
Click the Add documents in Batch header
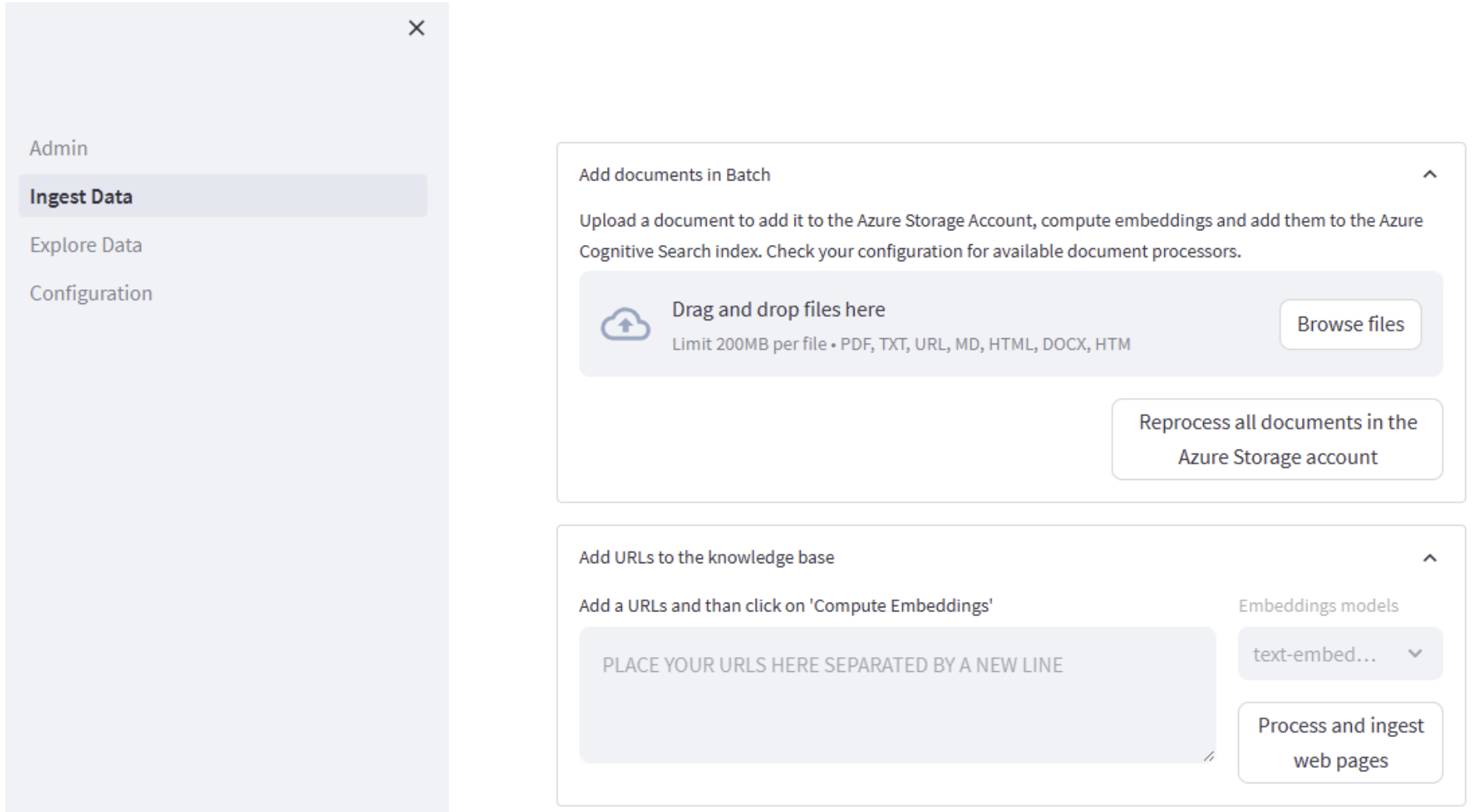coord(674,175)
